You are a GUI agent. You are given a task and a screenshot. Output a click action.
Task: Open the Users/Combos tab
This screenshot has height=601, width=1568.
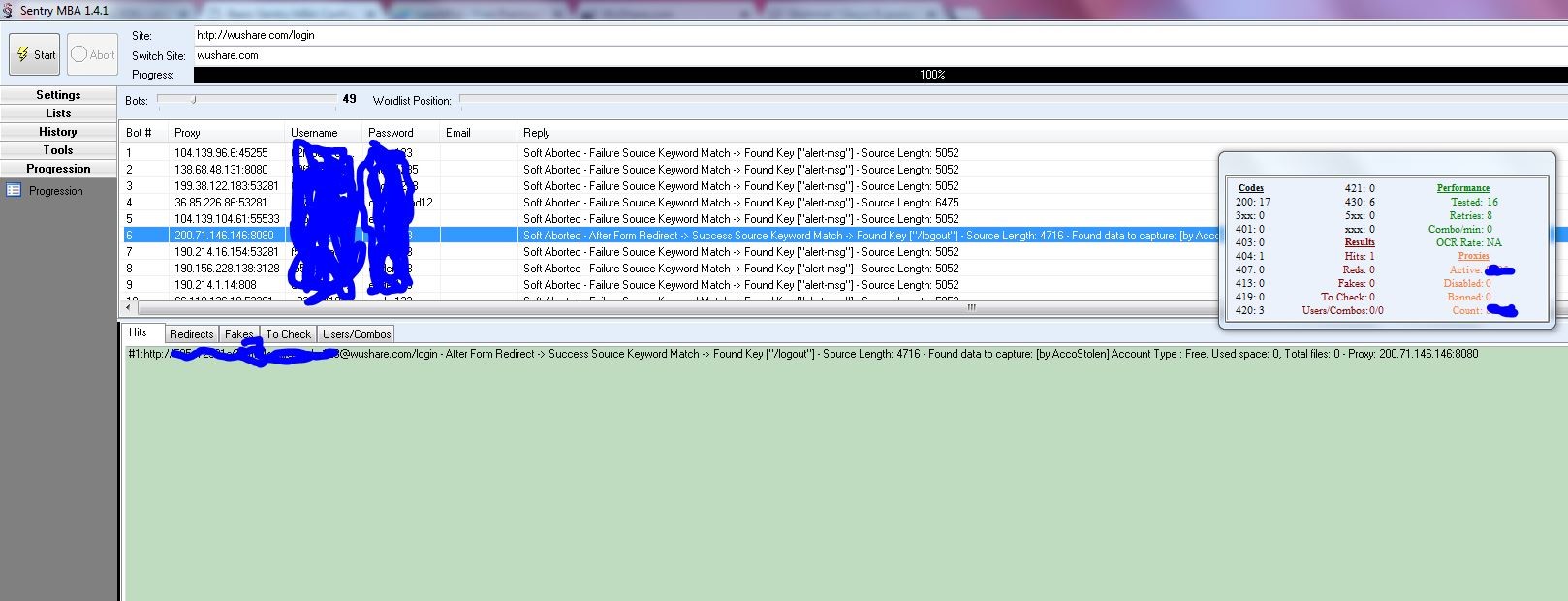(x=357, y=334)
